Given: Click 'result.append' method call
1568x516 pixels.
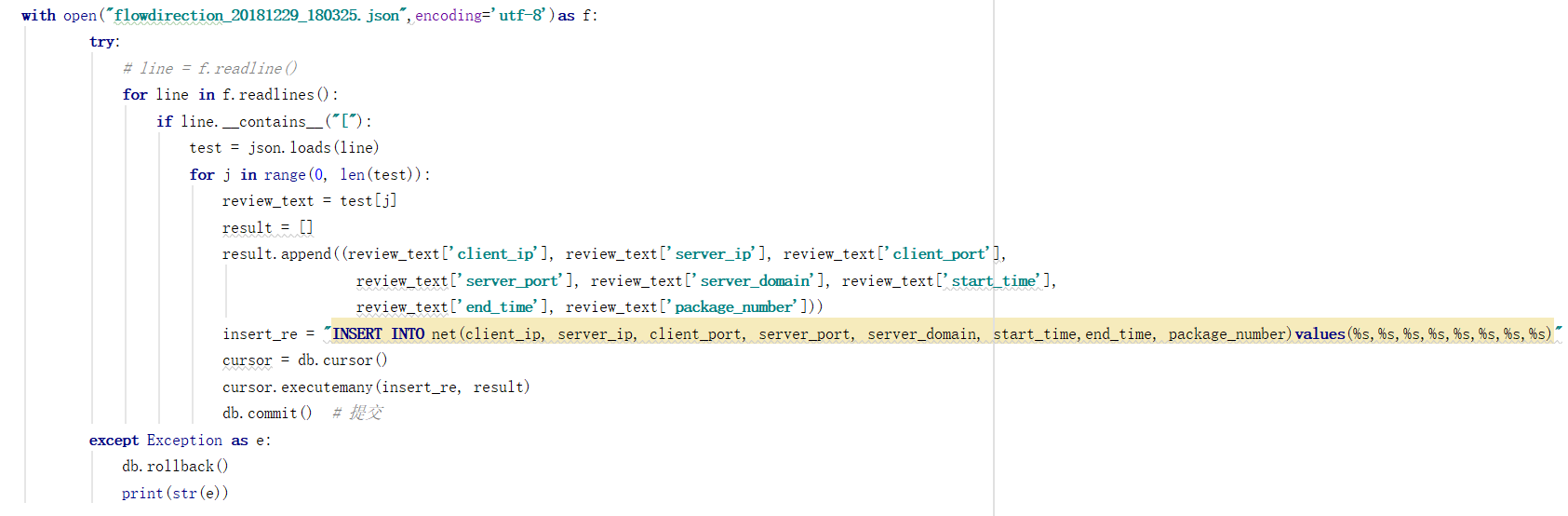Looking at the screenshot, I should pyautogui.click(x=276, y=254).
